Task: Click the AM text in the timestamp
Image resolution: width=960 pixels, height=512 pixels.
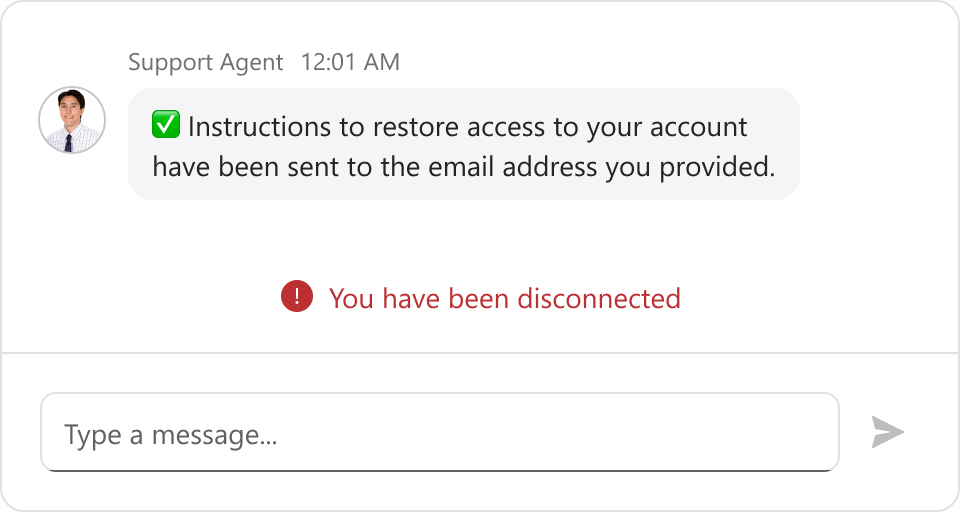Action: [381, 62]
